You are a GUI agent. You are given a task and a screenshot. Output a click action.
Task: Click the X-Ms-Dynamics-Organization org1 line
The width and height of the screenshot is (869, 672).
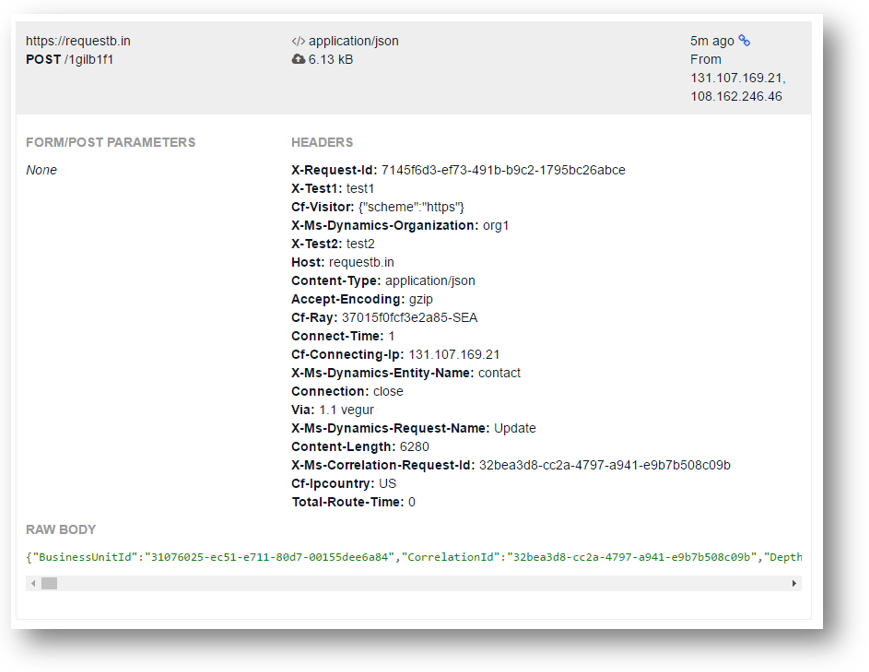(400, 225)
